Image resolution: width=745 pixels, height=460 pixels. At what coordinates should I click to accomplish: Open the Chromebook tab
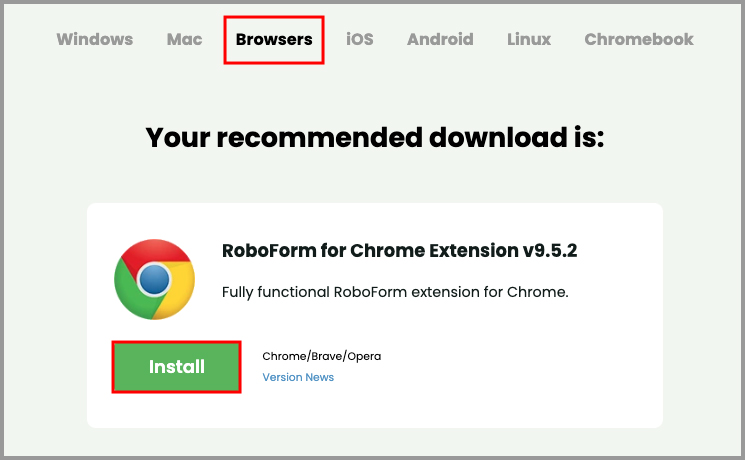pyautogui.click(x=638, y=40)
